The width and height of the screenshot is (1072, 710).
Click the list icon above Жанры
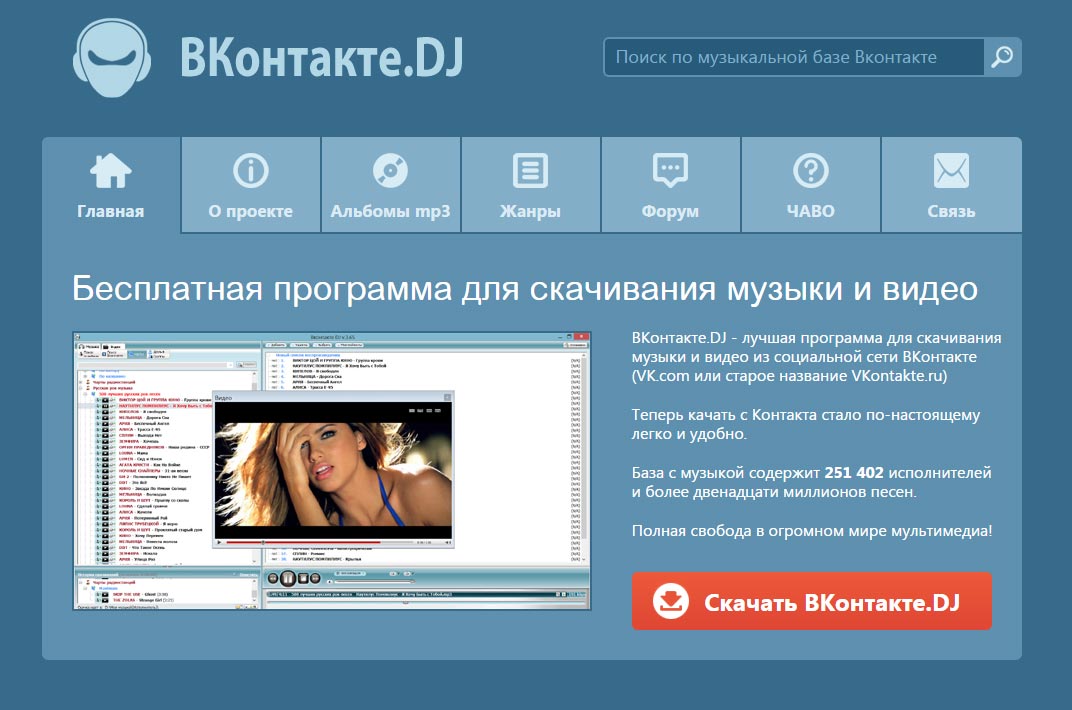[531, 170]
